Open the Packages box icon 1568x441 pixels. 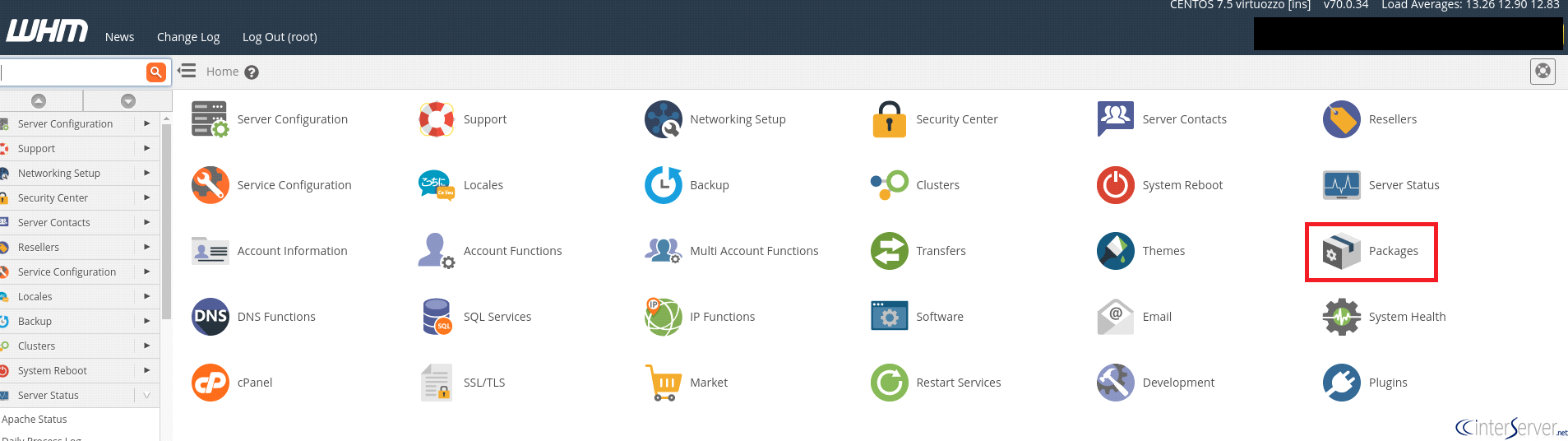click(1342, 251)
